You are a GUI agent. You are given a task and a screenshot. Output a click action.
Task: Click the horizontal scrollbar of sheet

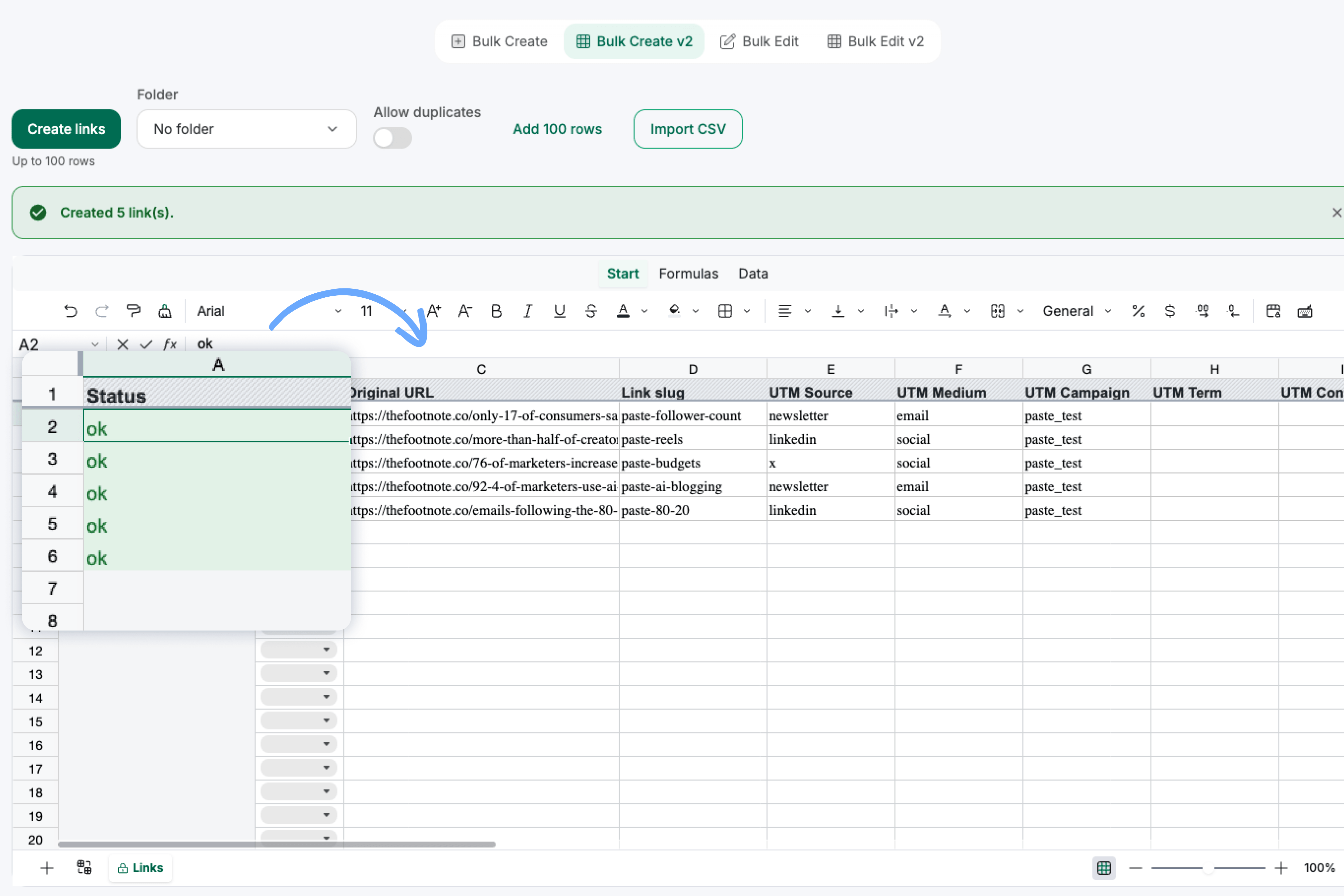coord(276,844)
